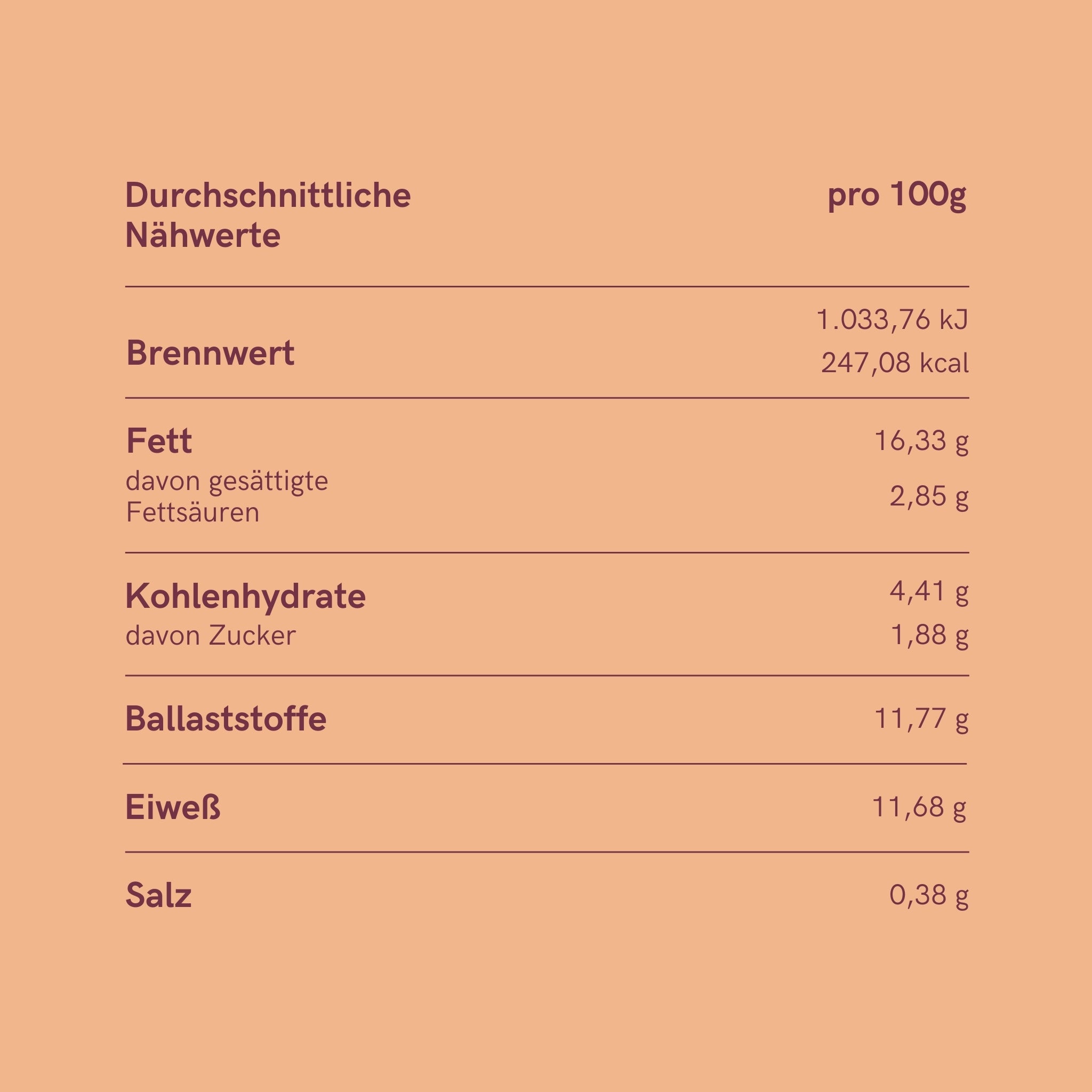This screenshot has width=1092, height=1092.
Task: Select the 4,41 g carbohydrate value
Action: click(x=929, y=592)
